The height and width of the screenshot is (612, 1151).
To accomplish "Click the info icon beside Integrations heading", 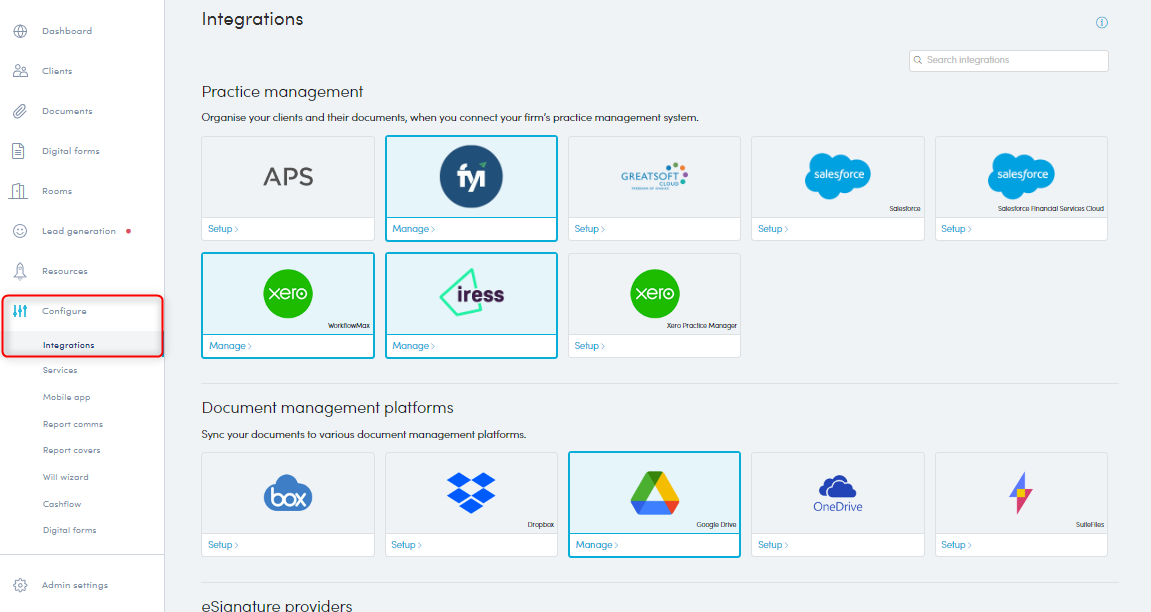I will pos(1101,23).
